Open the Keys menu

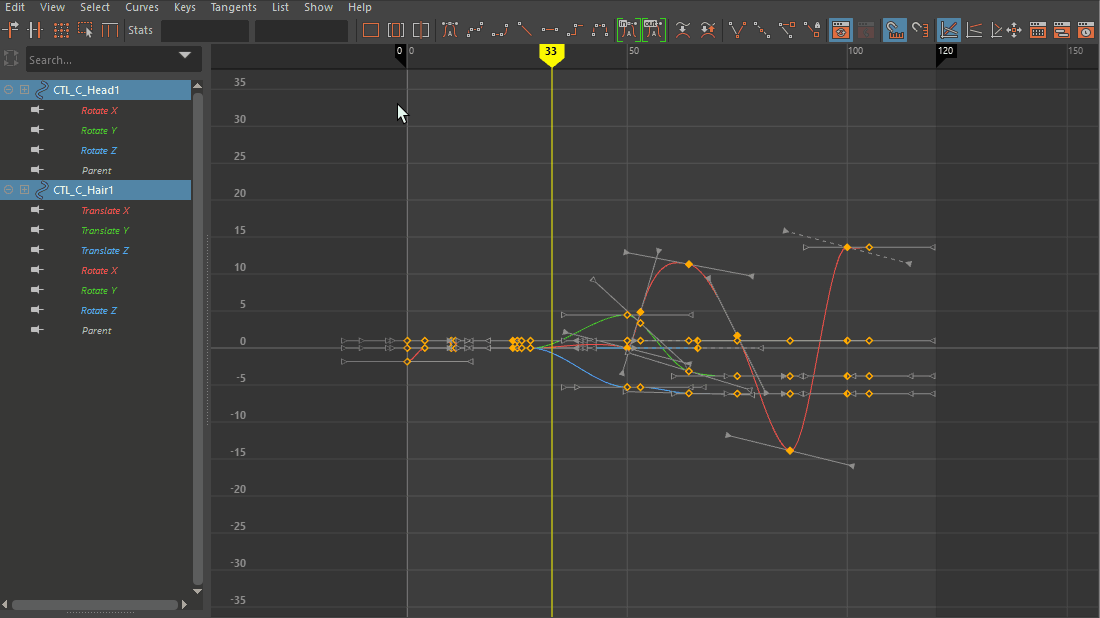pos(185,7)
